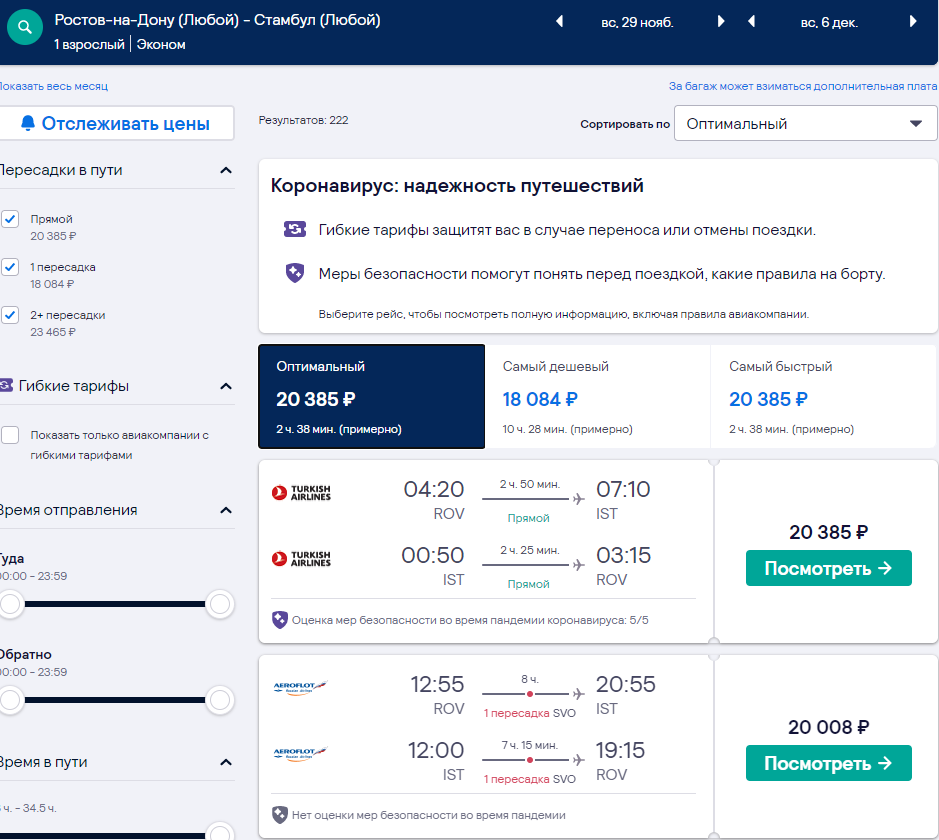Collapse the Время в пути section
The width and height of the screenshot is (939, 840).
(226, 762)
